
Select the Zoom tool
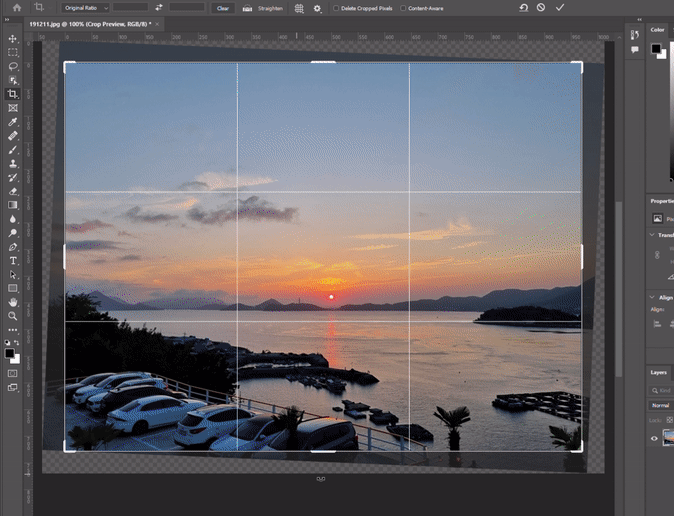(x=12, y=316)
